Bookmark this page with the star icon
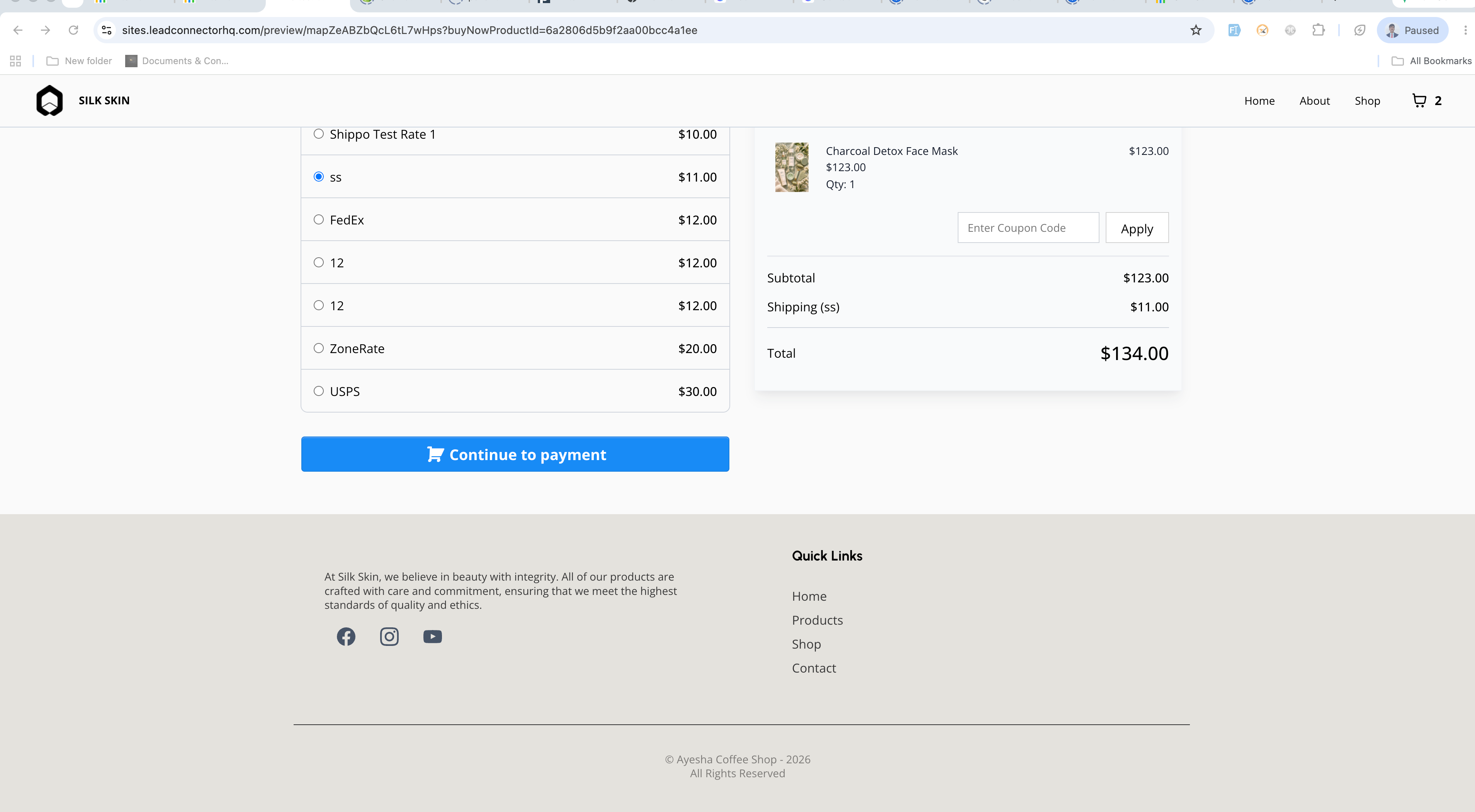This screenshot has width=1475, height=812. tap(1196, 31)
